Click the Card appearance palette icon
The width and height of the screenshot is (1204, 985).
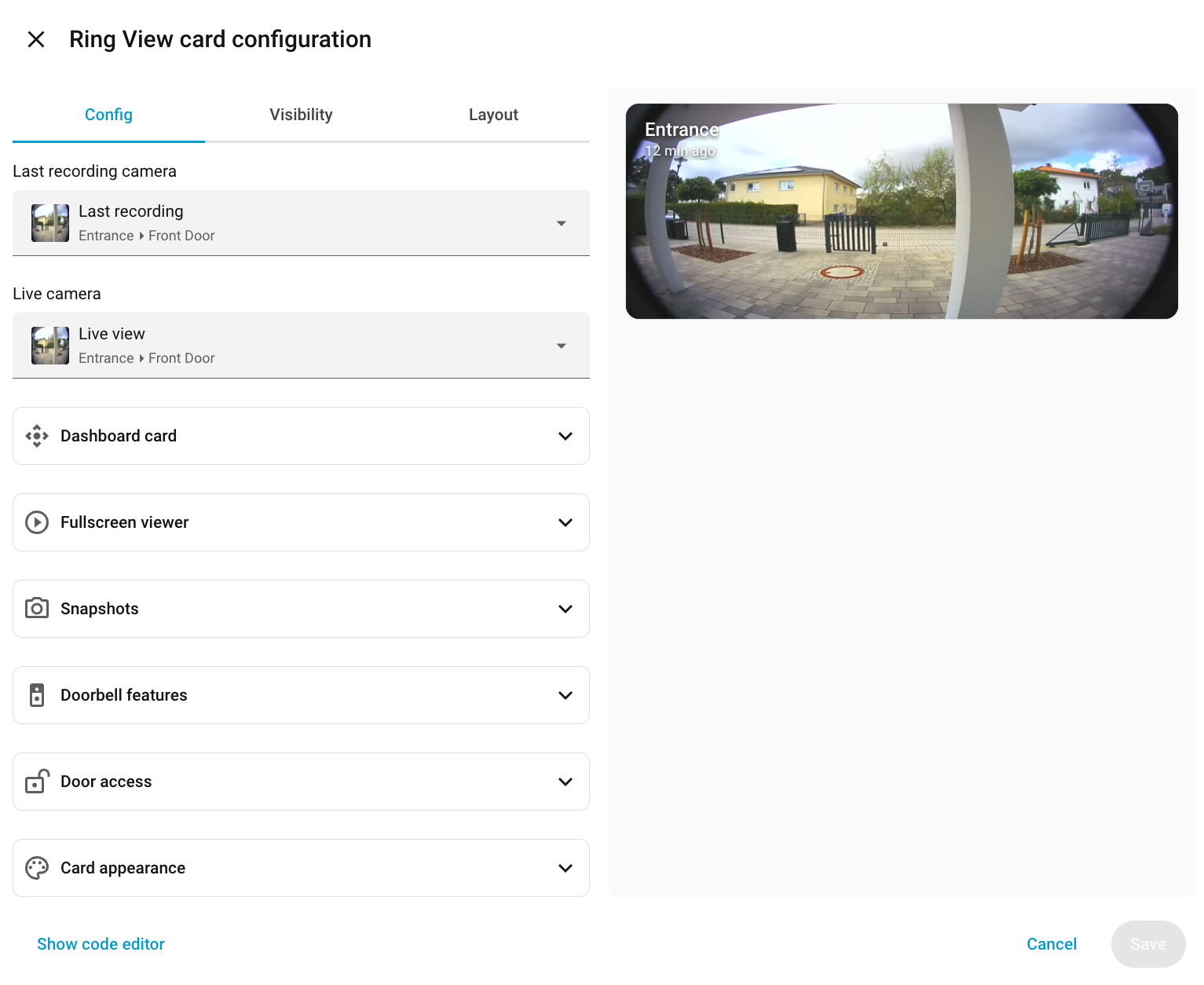click(x=37, y=868)
